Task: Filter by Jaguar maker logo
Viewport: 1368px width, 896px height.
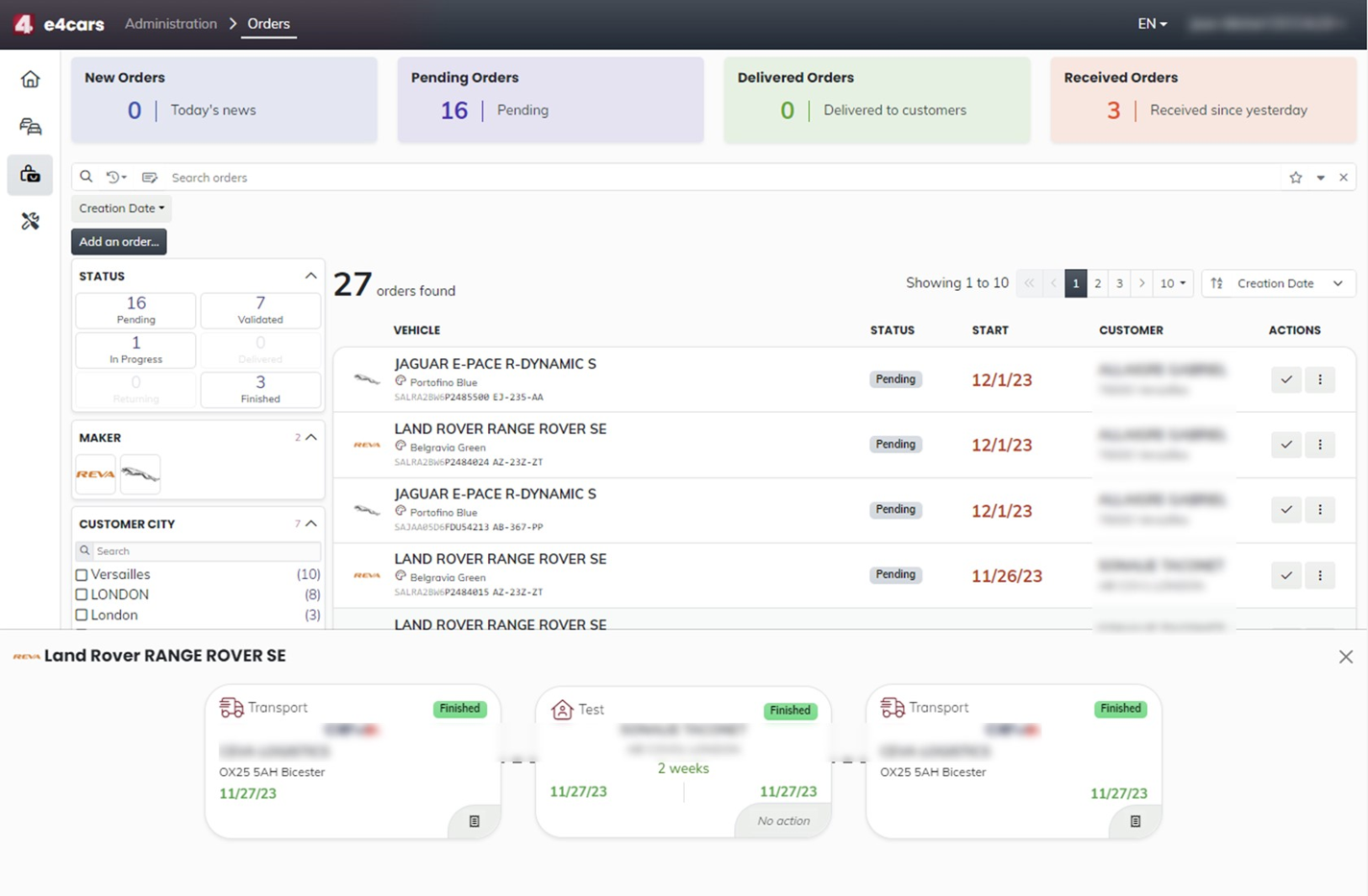Action: click(x=140, y=474)
